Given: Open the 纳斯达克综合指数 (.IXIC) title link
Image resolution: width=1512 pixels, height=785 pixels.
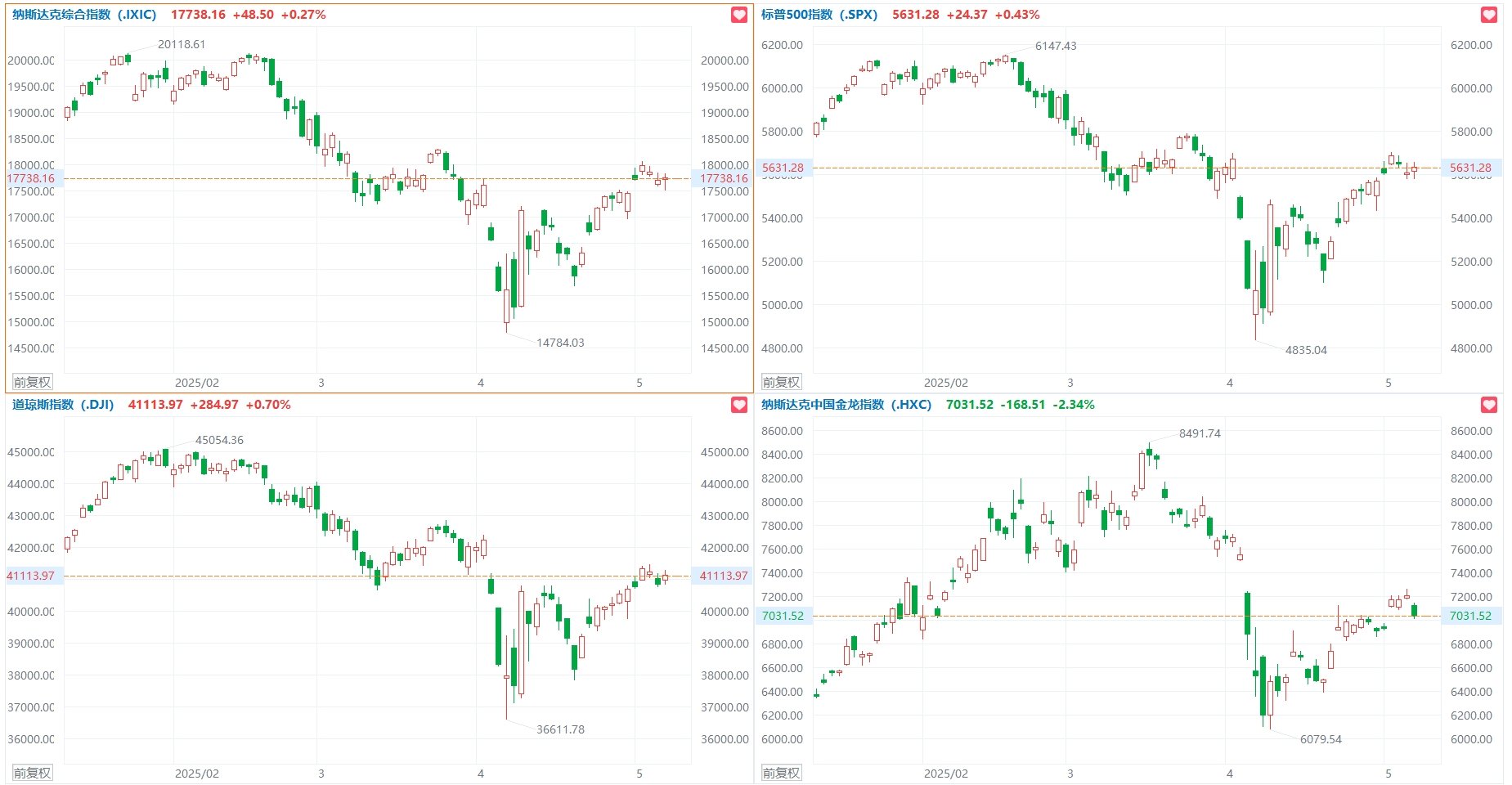Looking at the screenshot, I should click(x=84, y=15).
